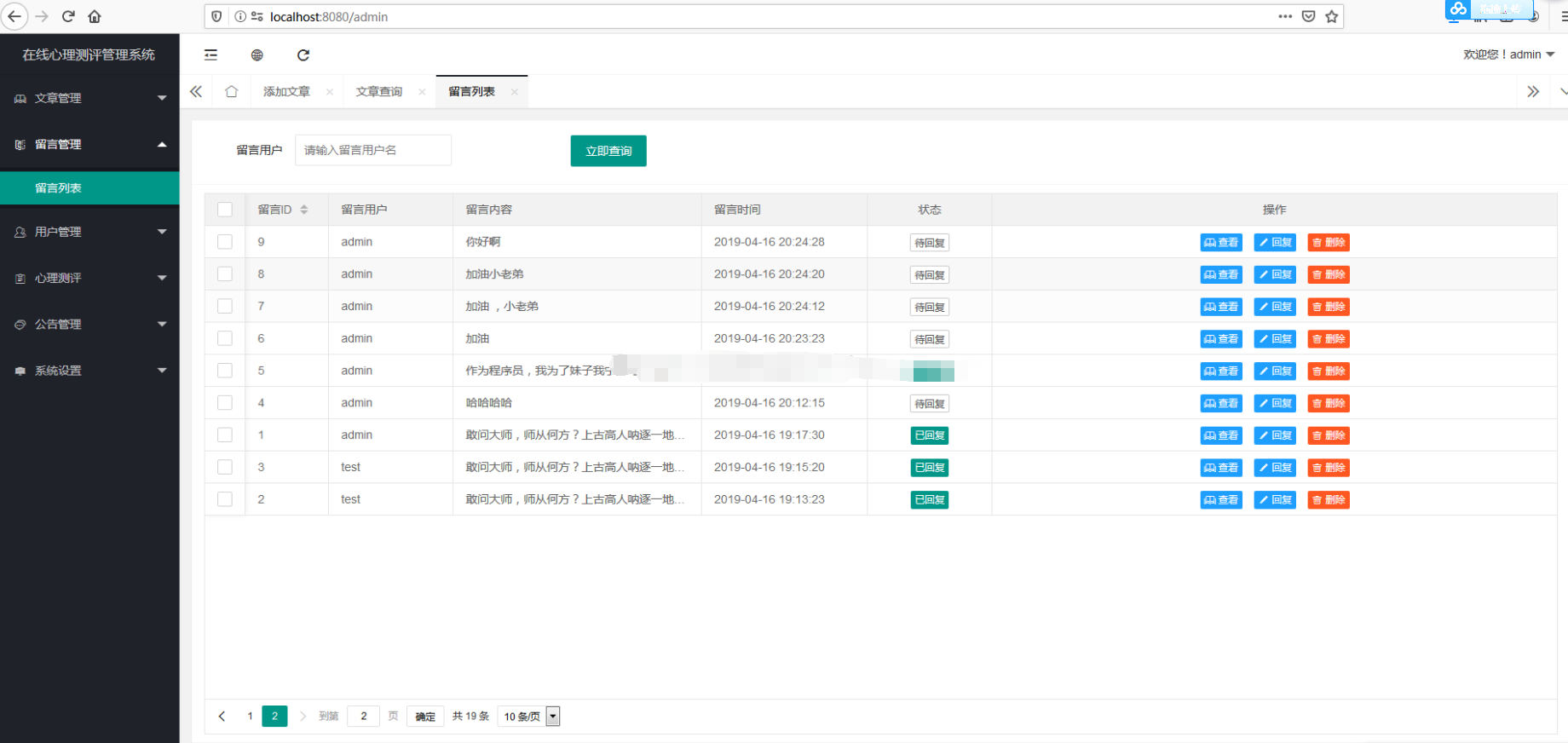Check the row for message ID 2

click(x=225, y=499)
